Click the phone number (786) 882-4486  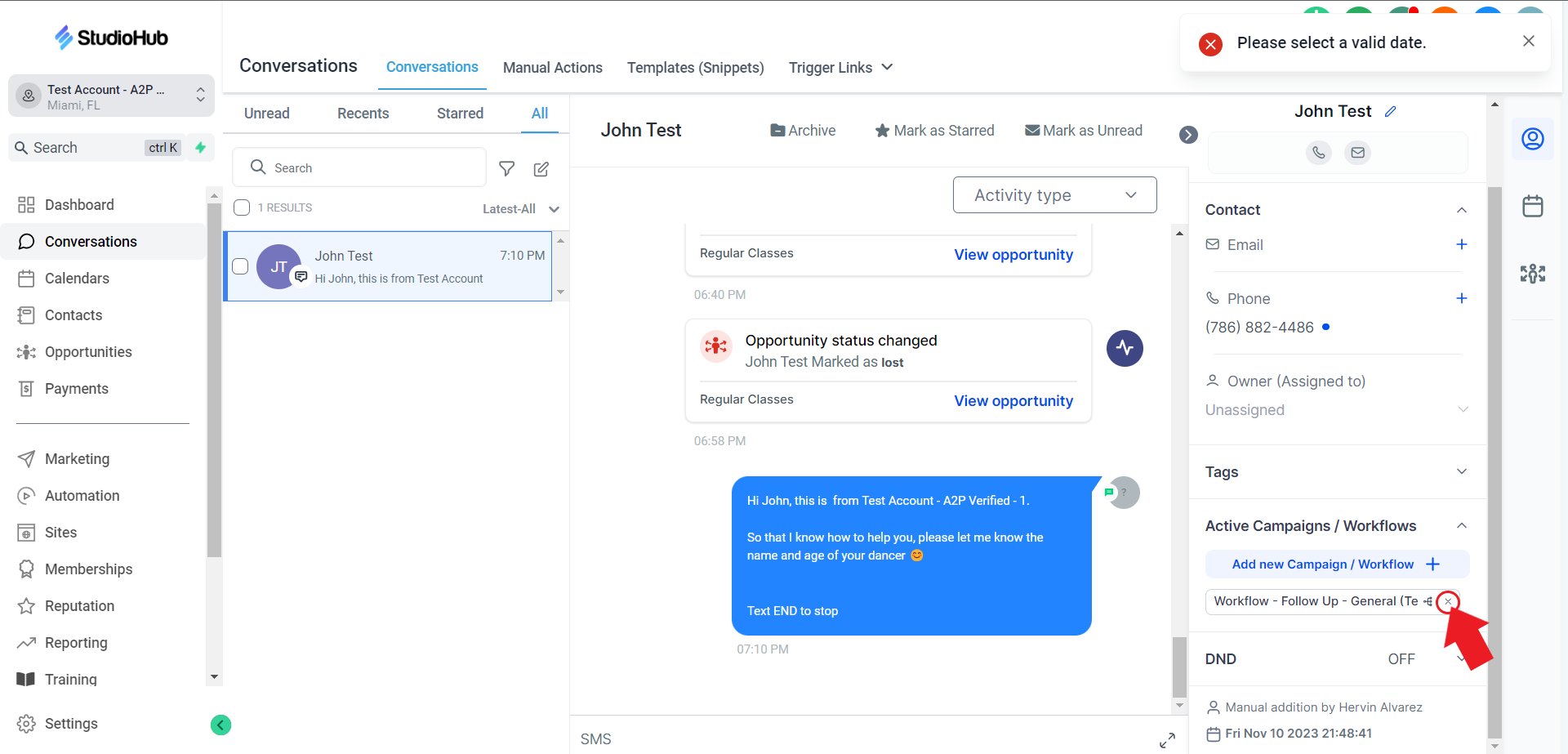tap(1259, 328)
